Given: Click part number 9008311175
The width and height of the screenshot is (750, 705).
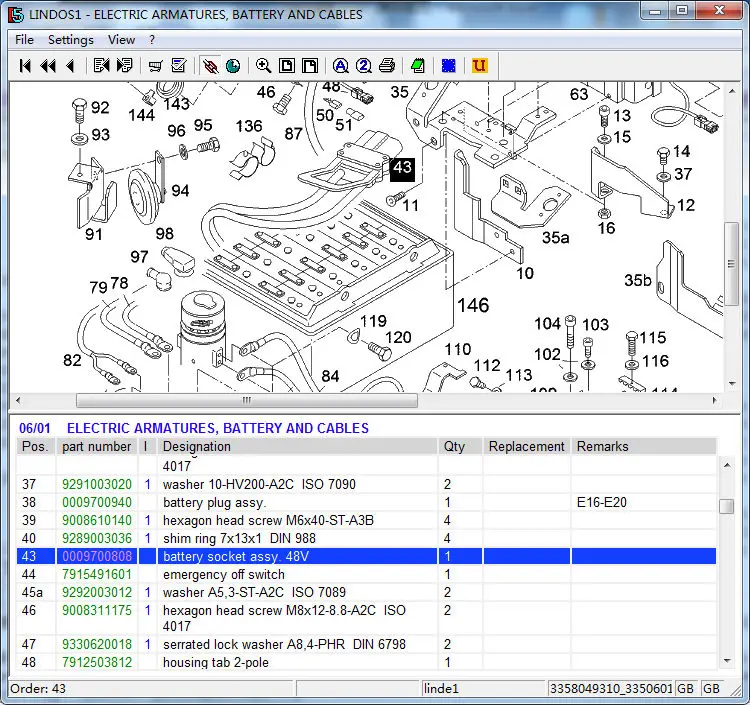Looking at the screenshot, I should pyautogui.click(x=97, y=610).
